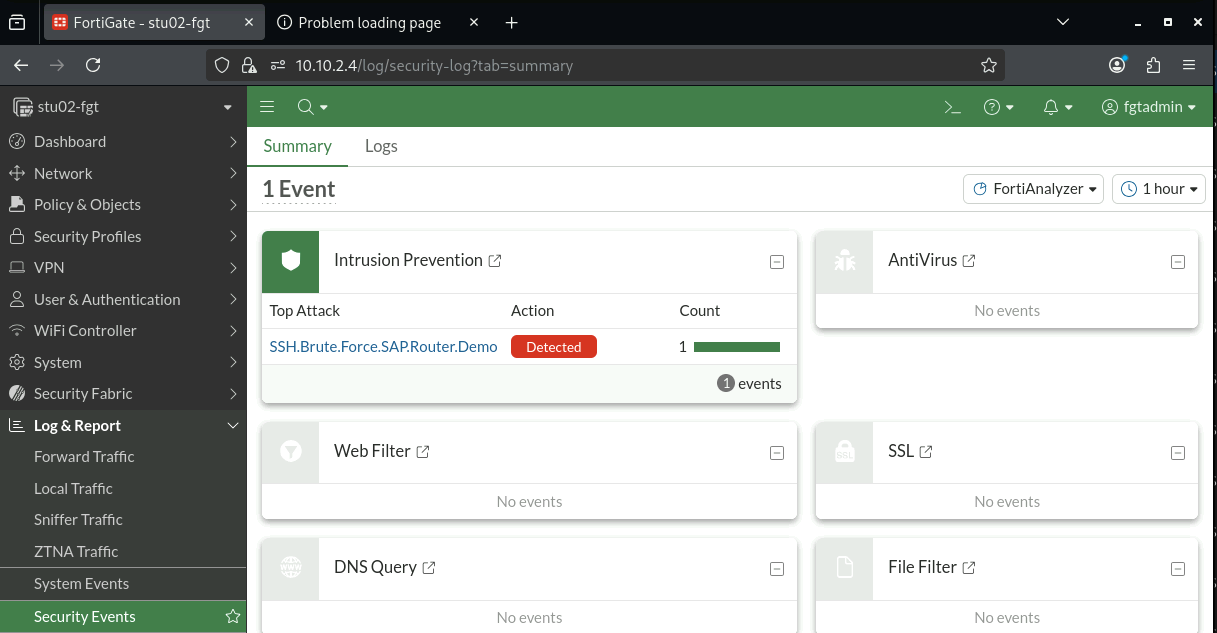Switch to the Logs tab

tap(381, 146)
